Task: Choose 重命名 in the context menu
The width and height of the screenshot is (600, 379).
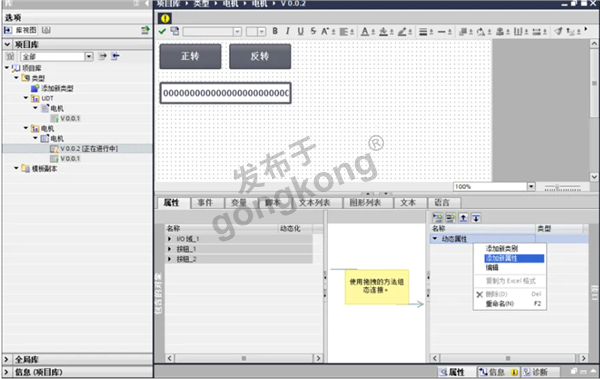Action: (x=500, y=304)
